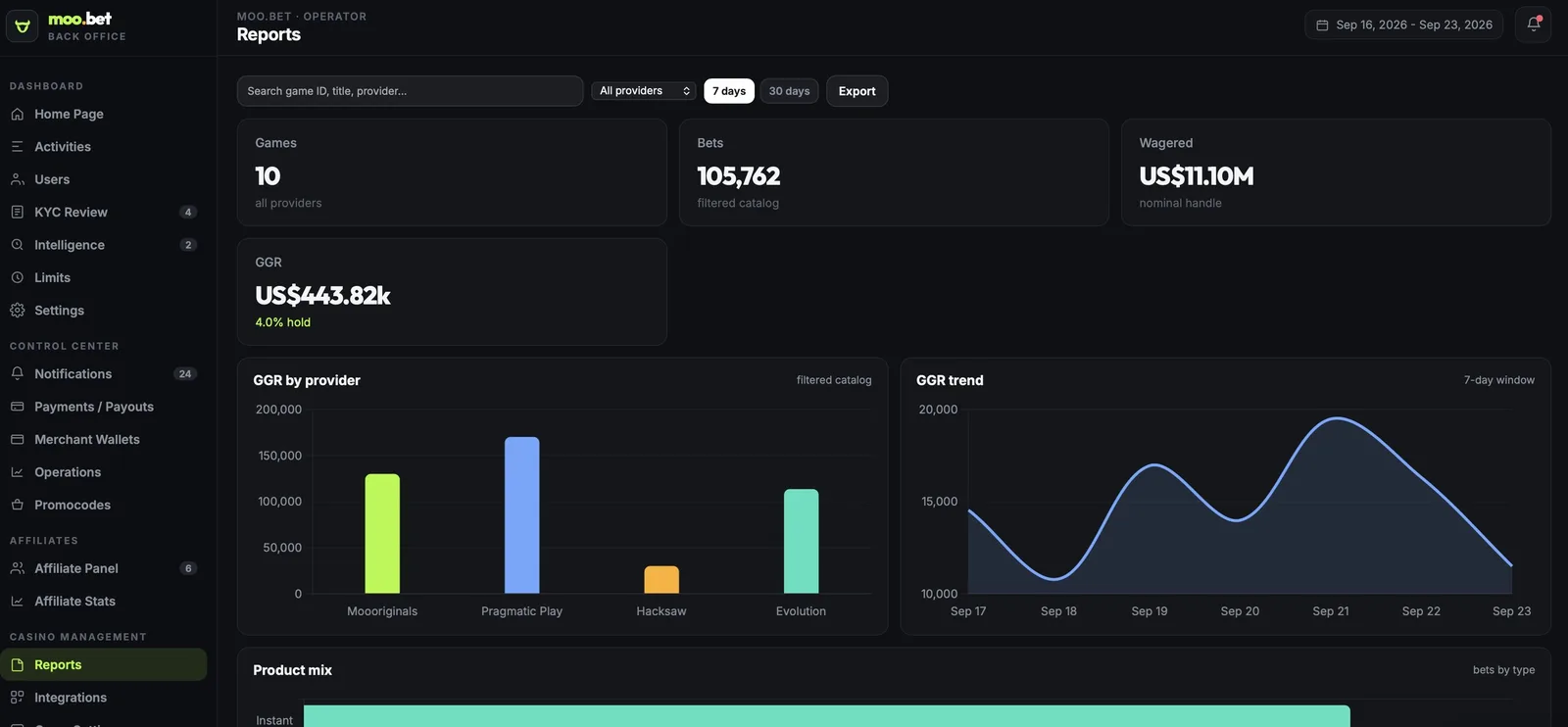Switch to the 30 days range

(789, 91)
